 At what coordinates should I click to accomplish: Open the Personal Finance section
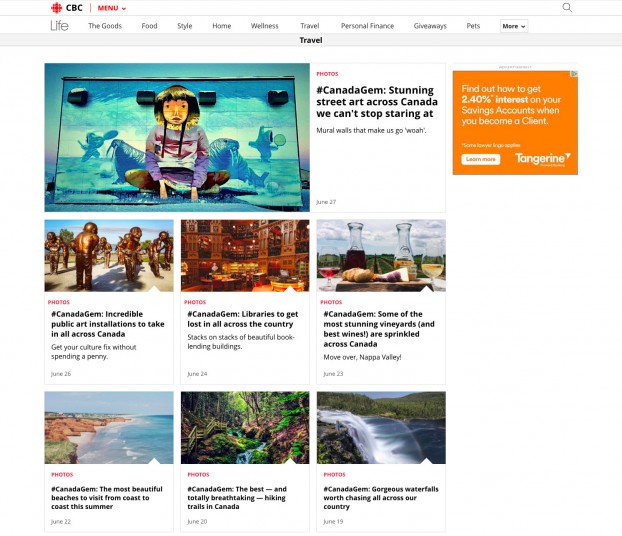tap(367, 26)
